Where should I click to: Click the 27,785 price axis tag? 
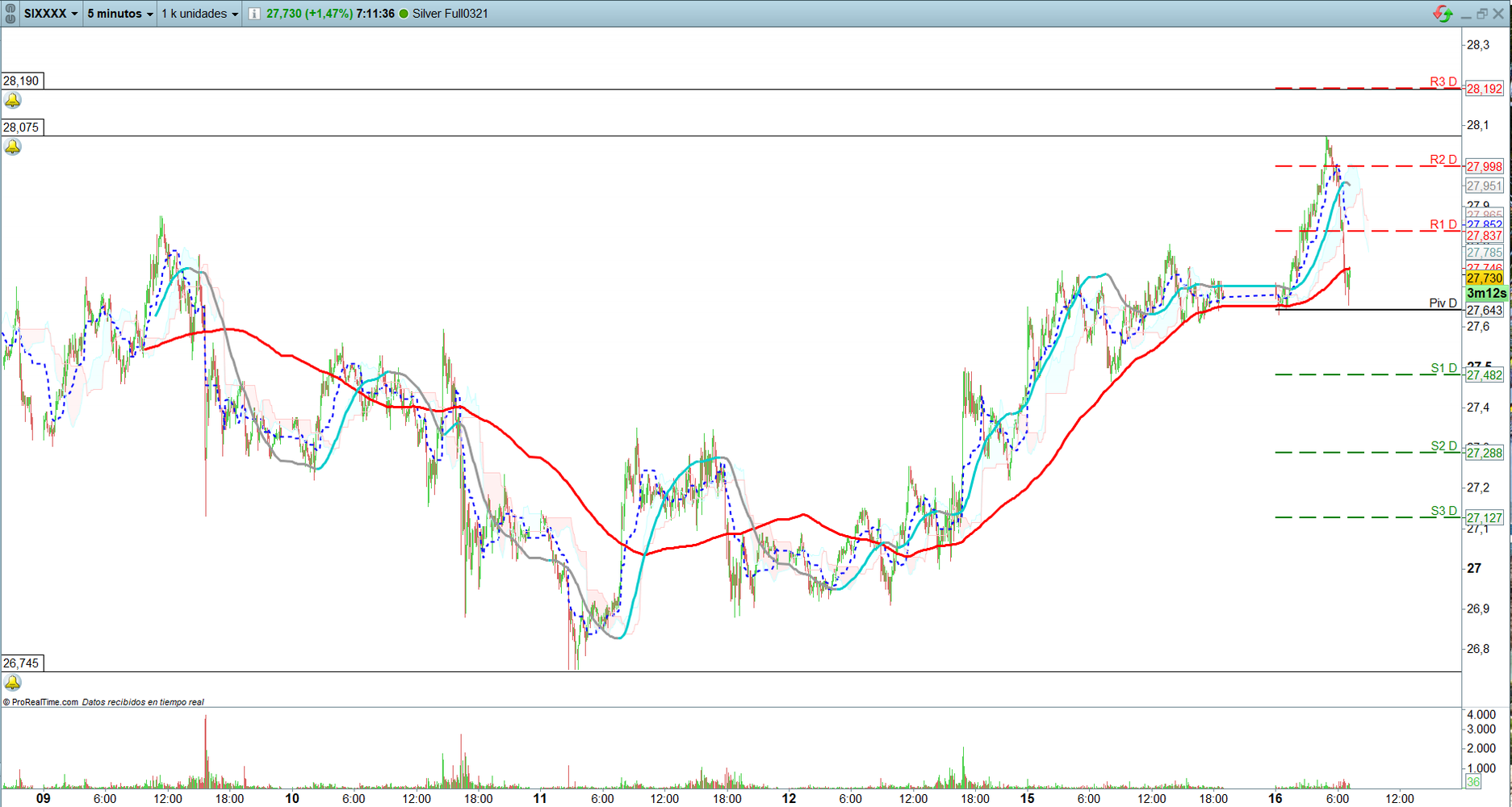[1485, 253]
